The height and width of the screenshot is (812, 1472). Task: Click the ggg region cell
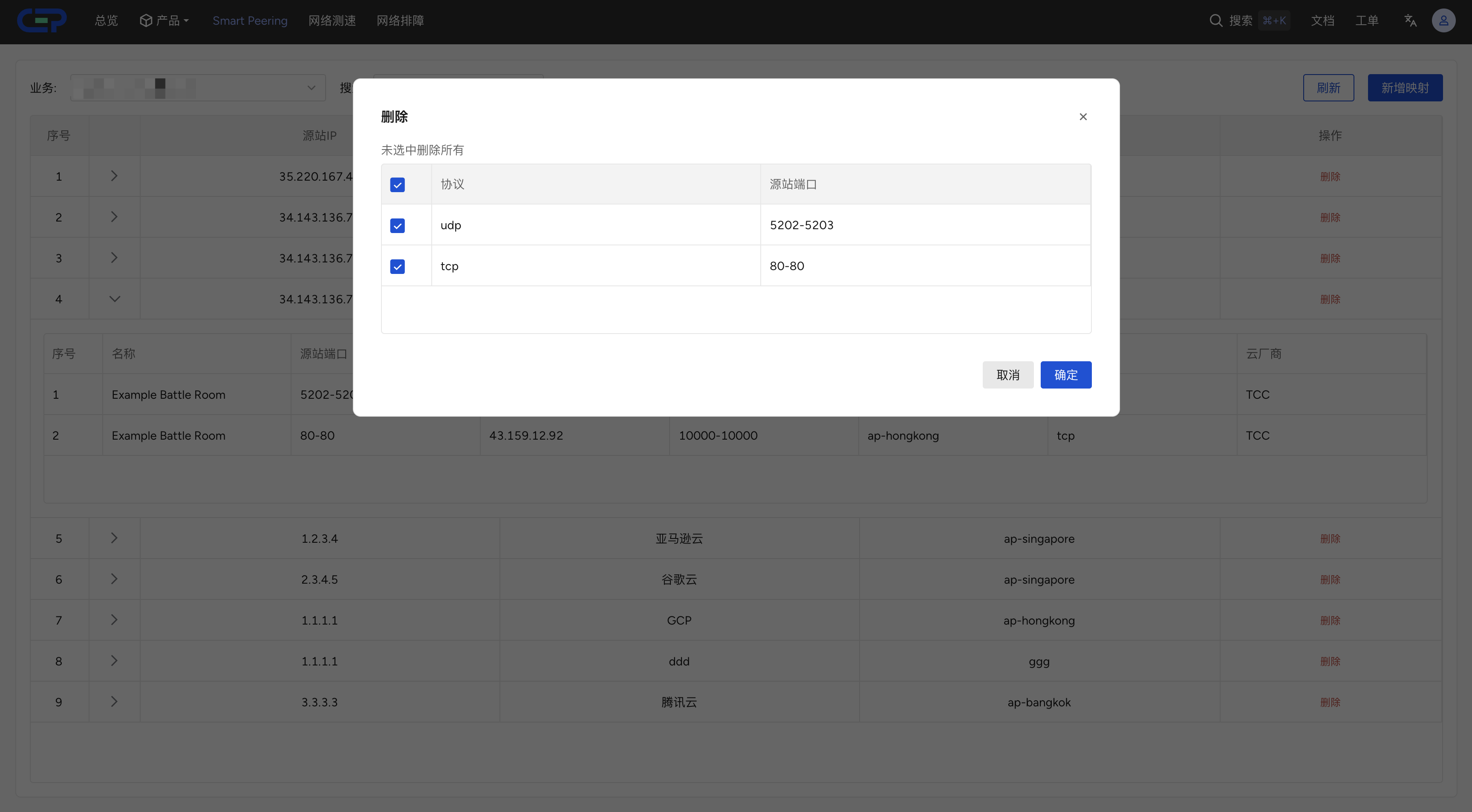point(1039,662)
